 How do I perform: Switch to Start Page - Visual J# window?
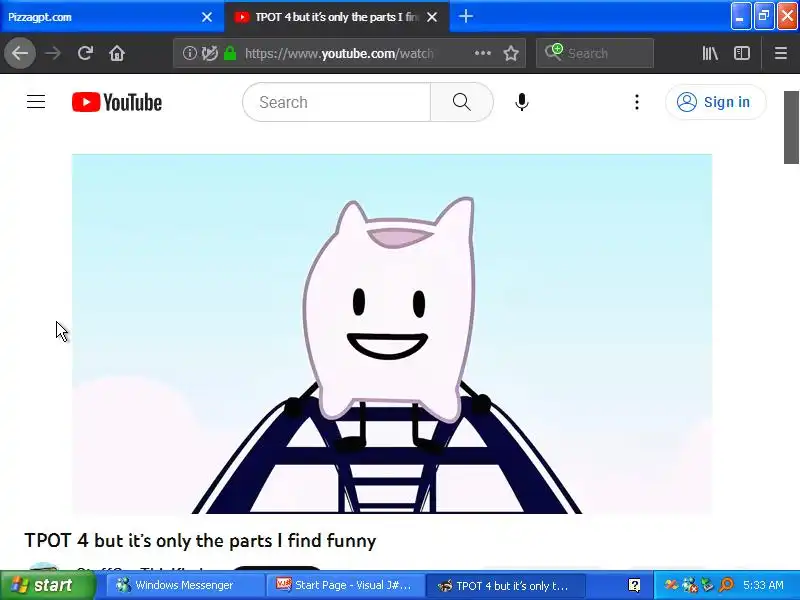click(345, 585)
